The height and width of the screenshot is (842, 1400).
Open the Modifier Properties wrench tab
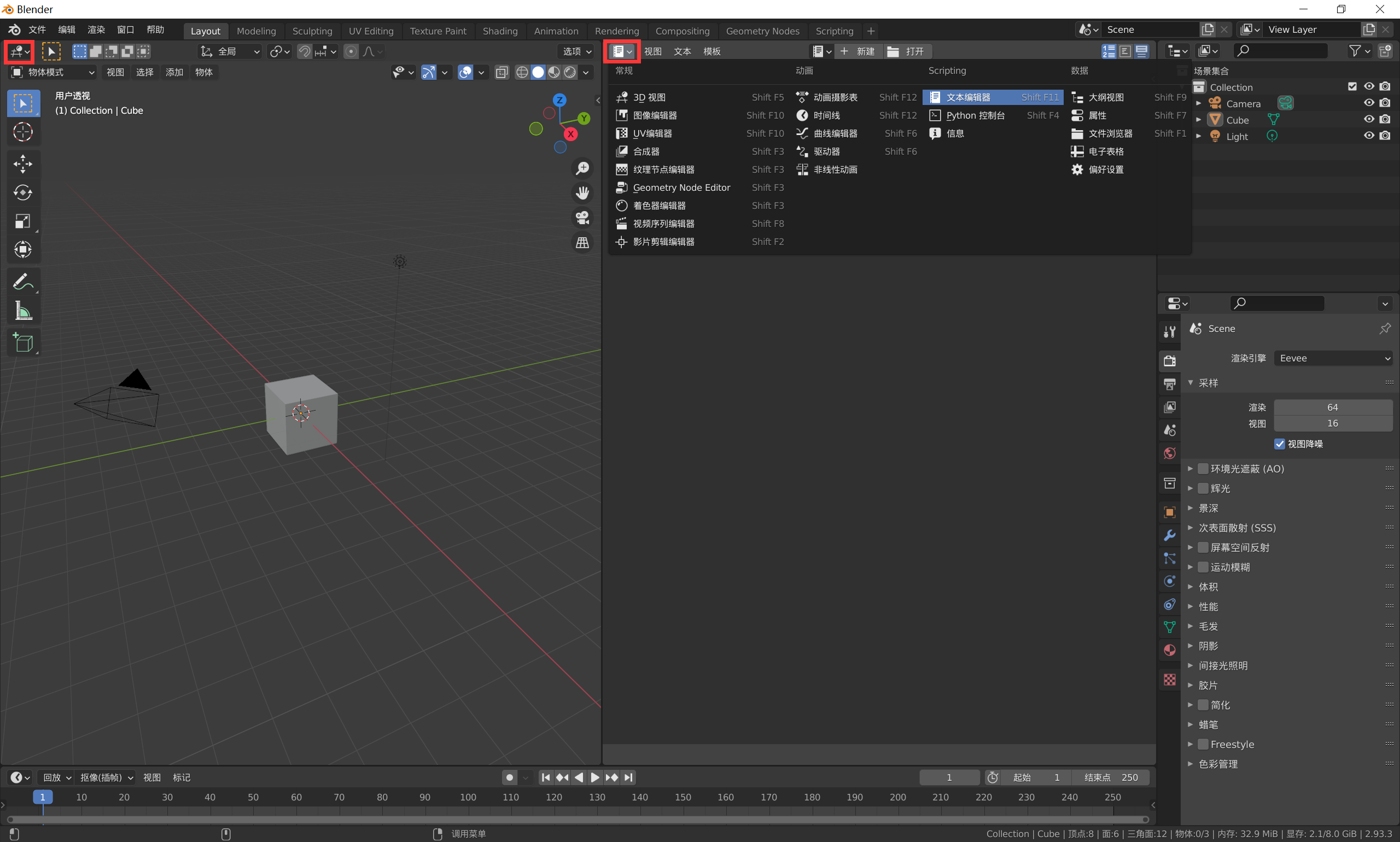pos(1169,535)
